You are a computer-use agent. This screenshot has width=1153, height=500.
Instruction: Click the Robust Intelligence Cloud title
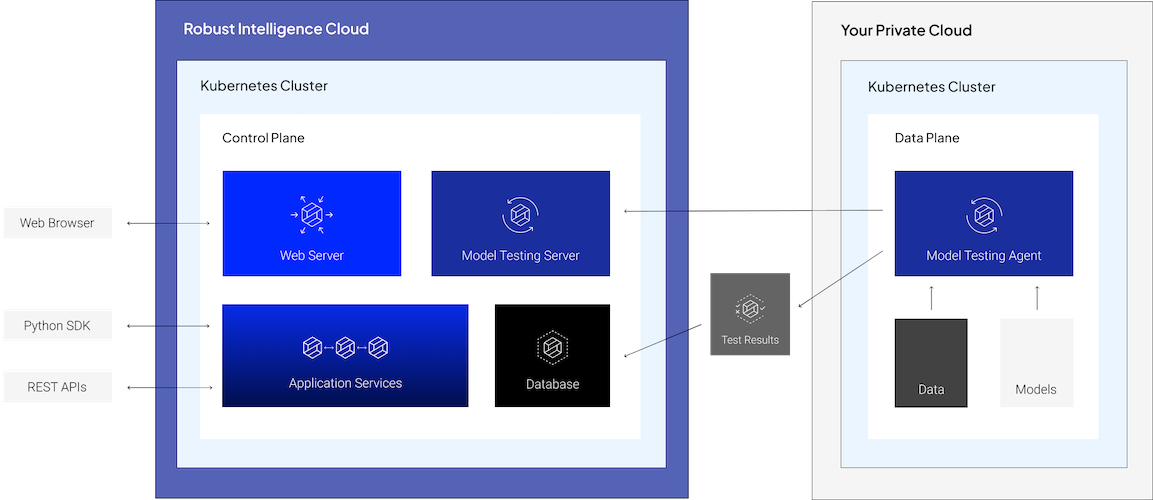[x=276, y=29]
